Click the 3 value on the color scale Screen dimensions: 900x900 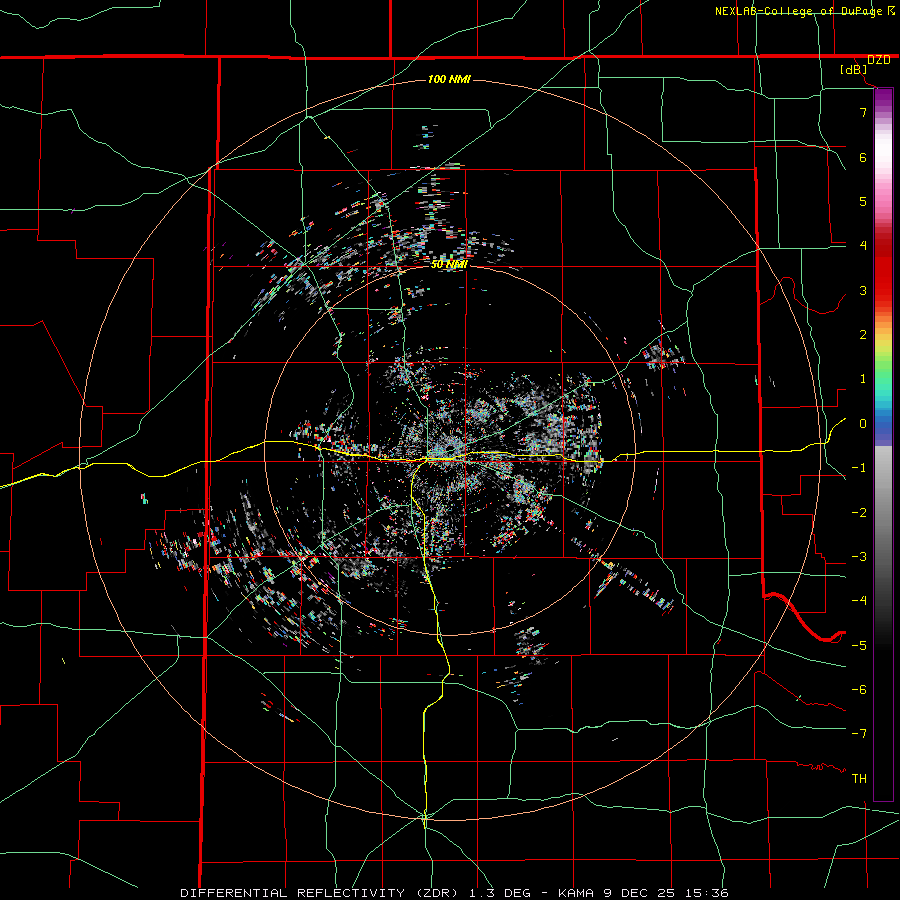(863, 290)
